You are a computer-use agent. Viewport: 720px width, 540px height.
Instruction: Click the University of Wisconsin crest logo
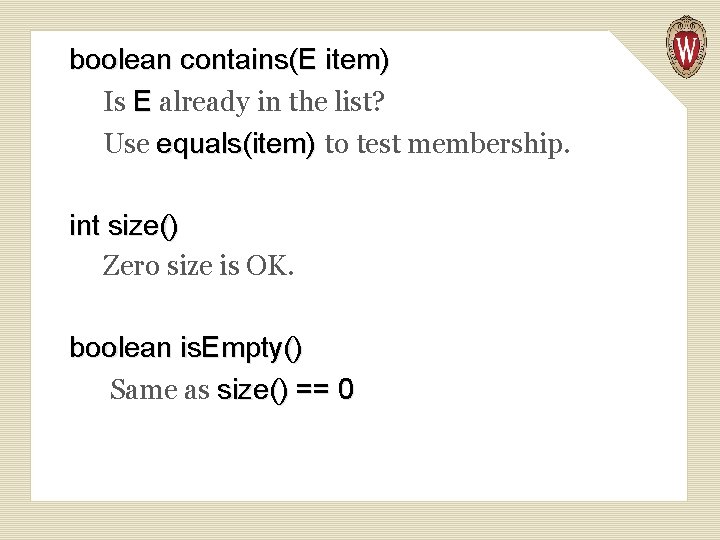[686, 46]
